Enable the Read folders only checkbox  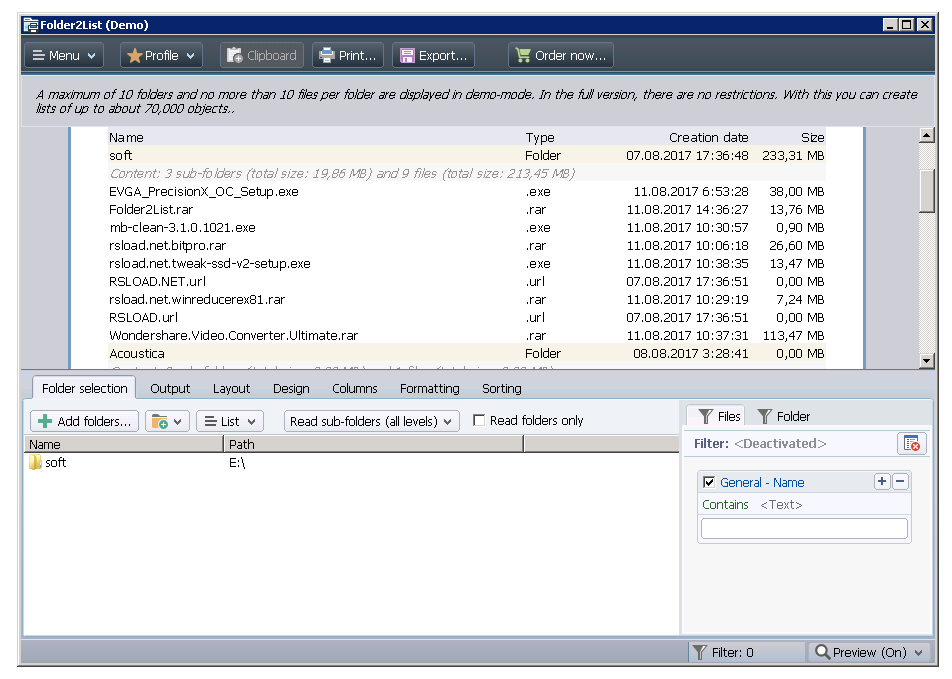click(479, 421)
